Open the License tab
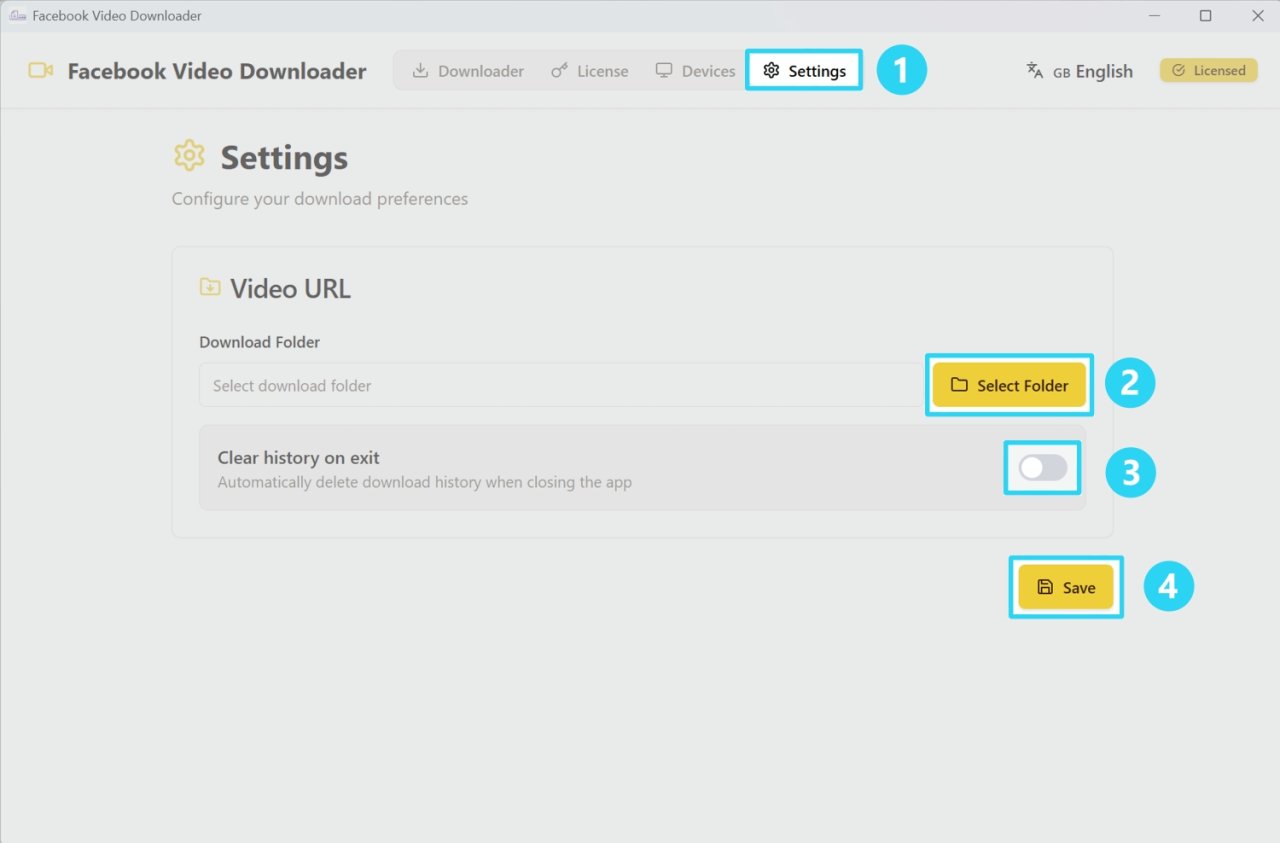This screenshot has height=843, width=1280. point(590,70)
